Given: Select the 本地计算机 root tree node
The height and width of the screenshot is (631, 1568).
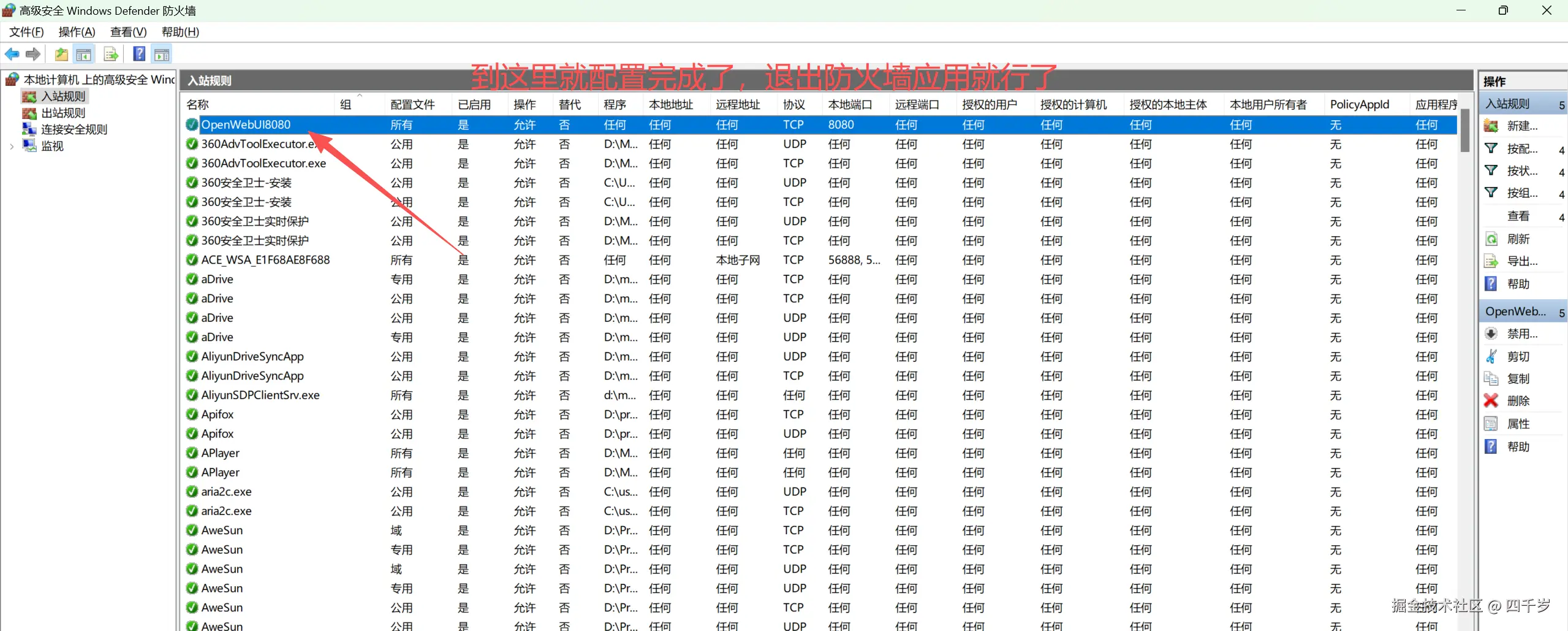Looking at the screenshot, I should [x=99, y=80].
